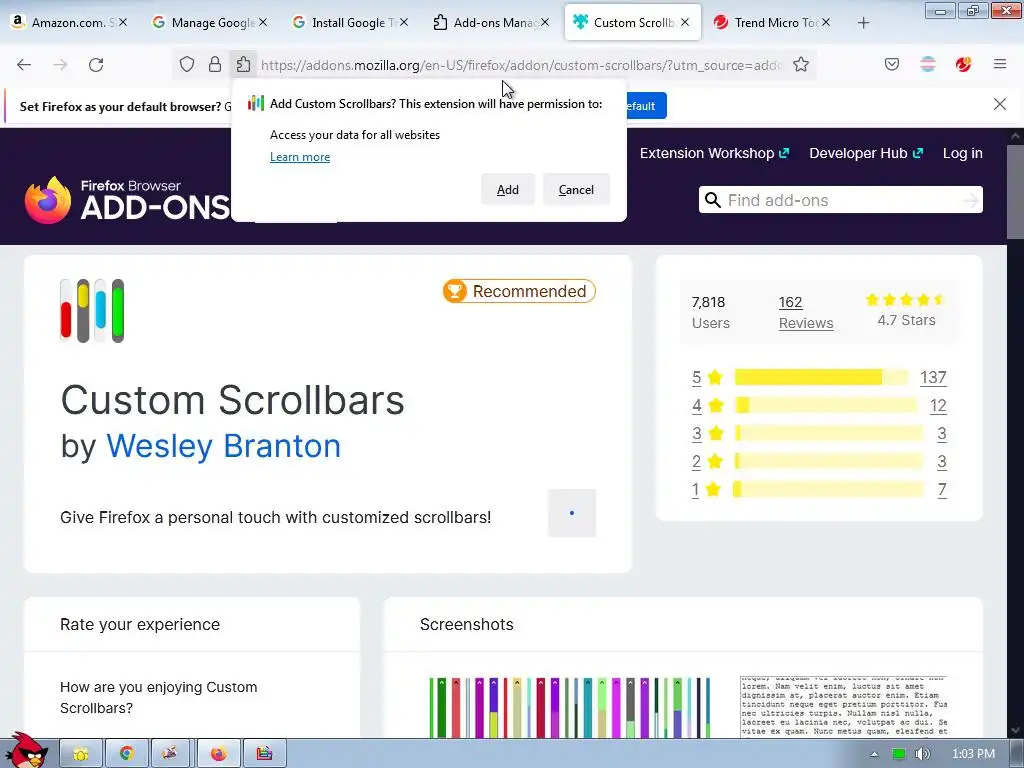1024x768 pixels.
Task: Open the author Wesley Branton link
Action: pos(223,446)
